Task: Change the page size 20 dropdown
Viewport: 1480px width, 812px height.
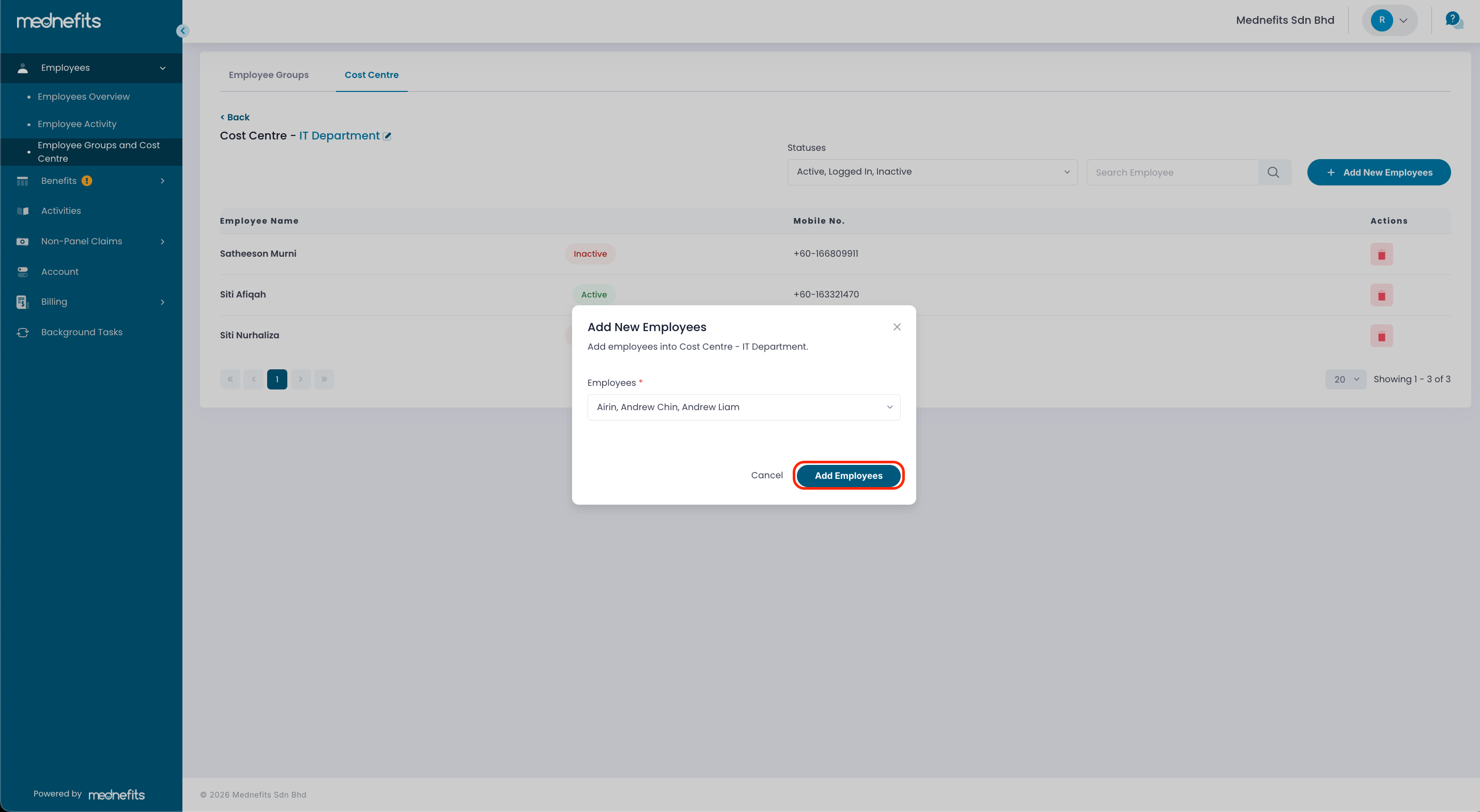Action: [1345, 380]
